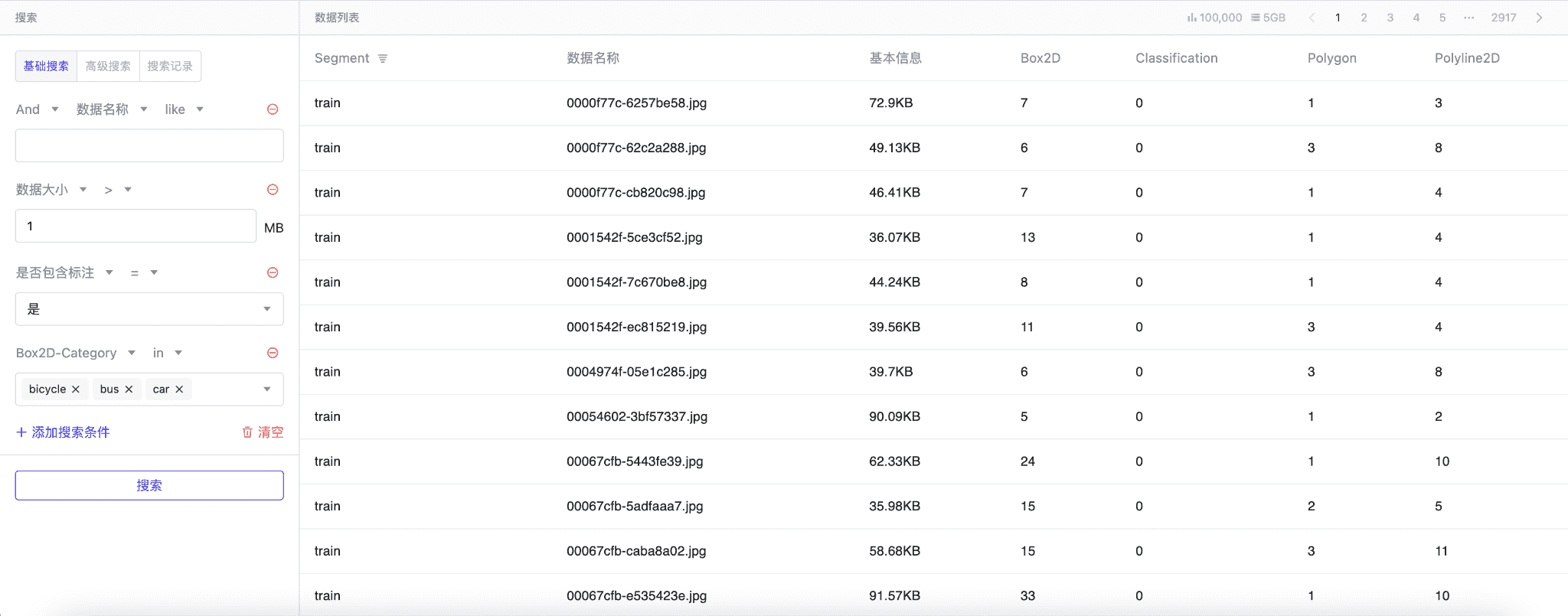Click the 49.13KB size cell
1568x616 pixels.
(894, 148)
